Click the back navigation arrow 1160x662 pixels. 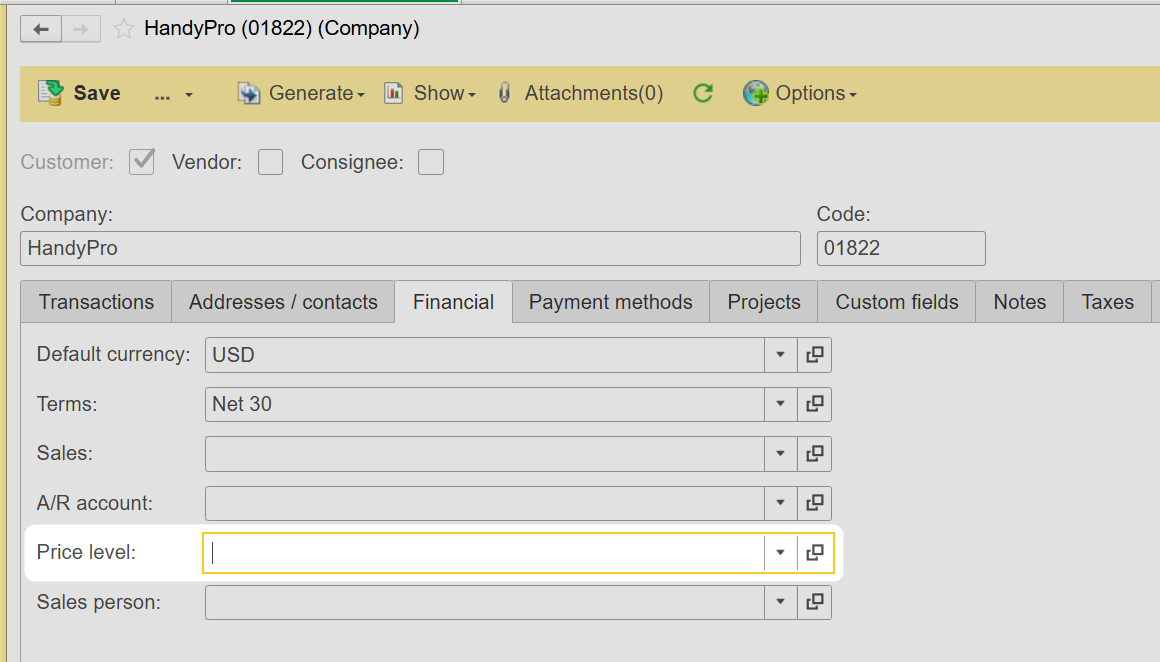[x=41, y=29]
